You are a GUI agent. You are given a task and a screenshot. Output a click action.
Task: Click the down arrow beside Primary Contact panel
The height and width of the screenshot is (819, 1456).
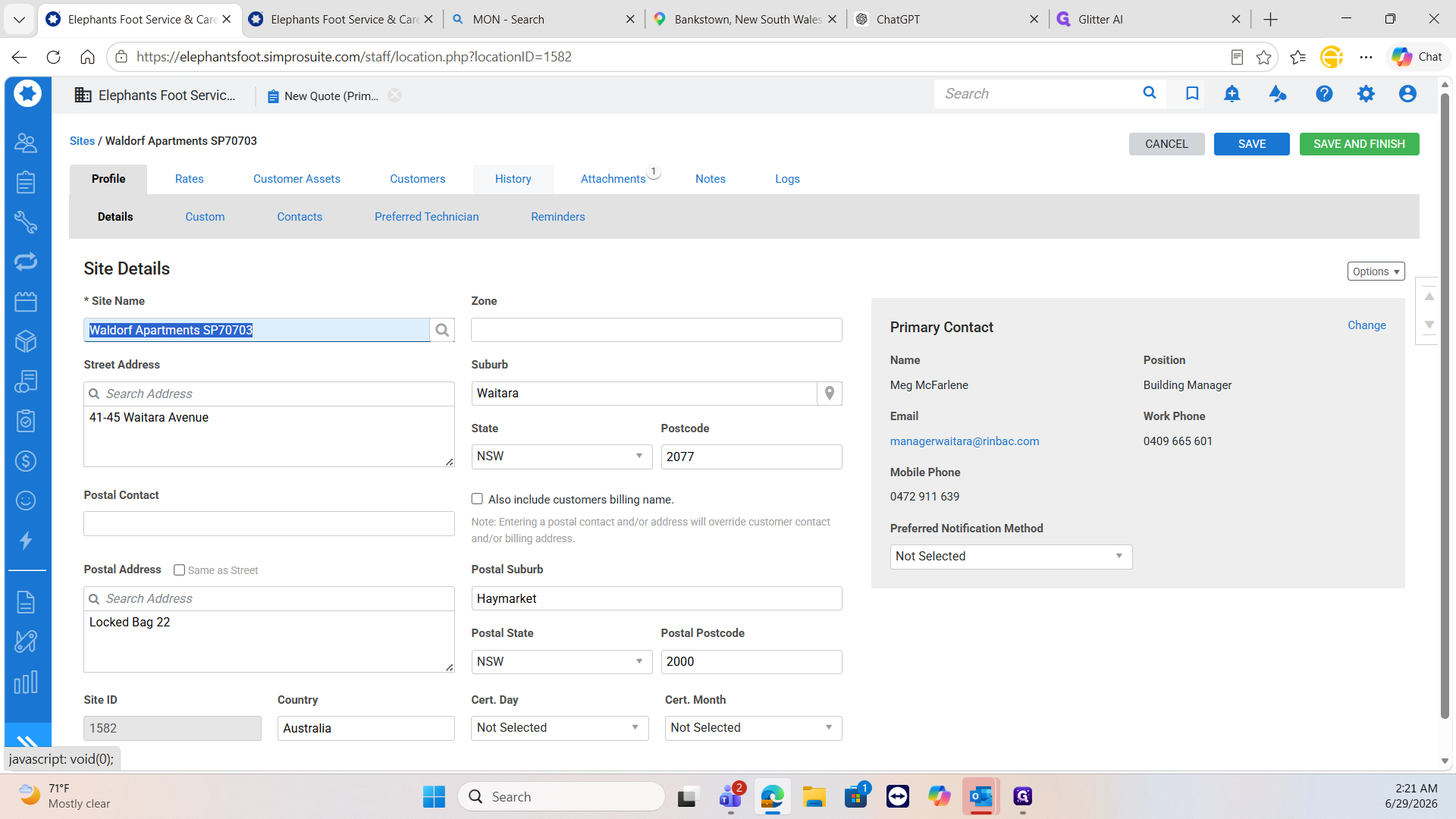click(1429, 325)
